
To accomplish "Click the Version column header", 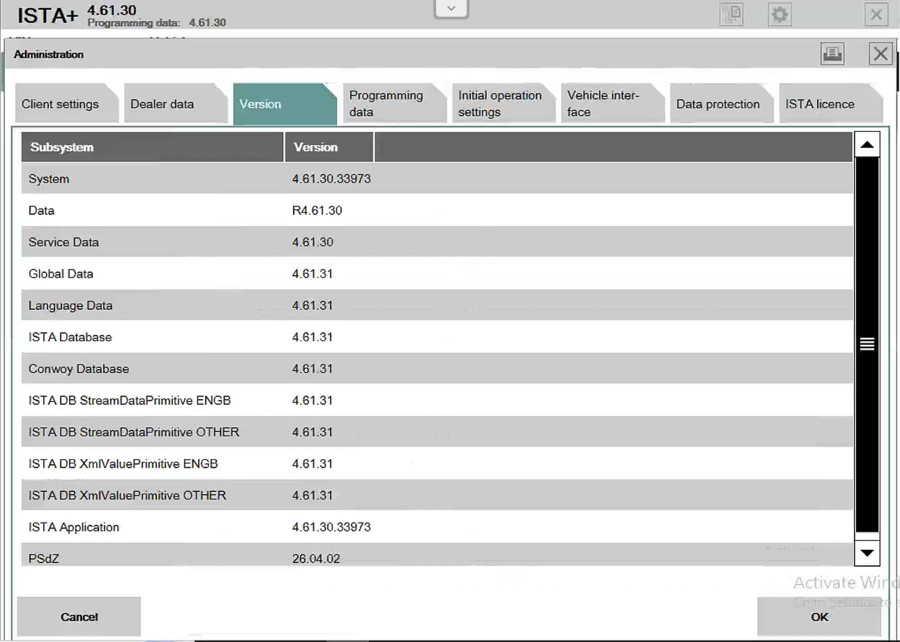I will point(329,147).
